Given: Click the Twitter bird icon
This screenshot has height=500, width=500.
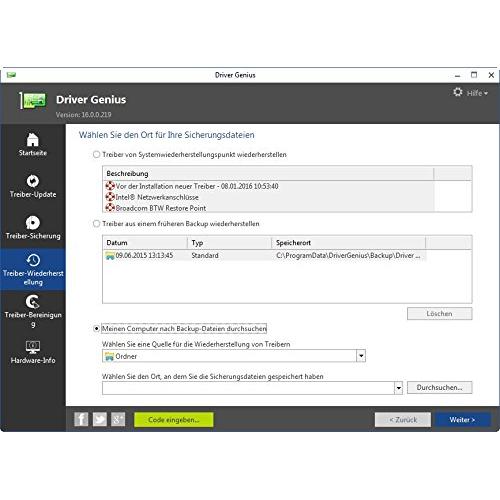Looking at the screenshot, I should (100, 419).
